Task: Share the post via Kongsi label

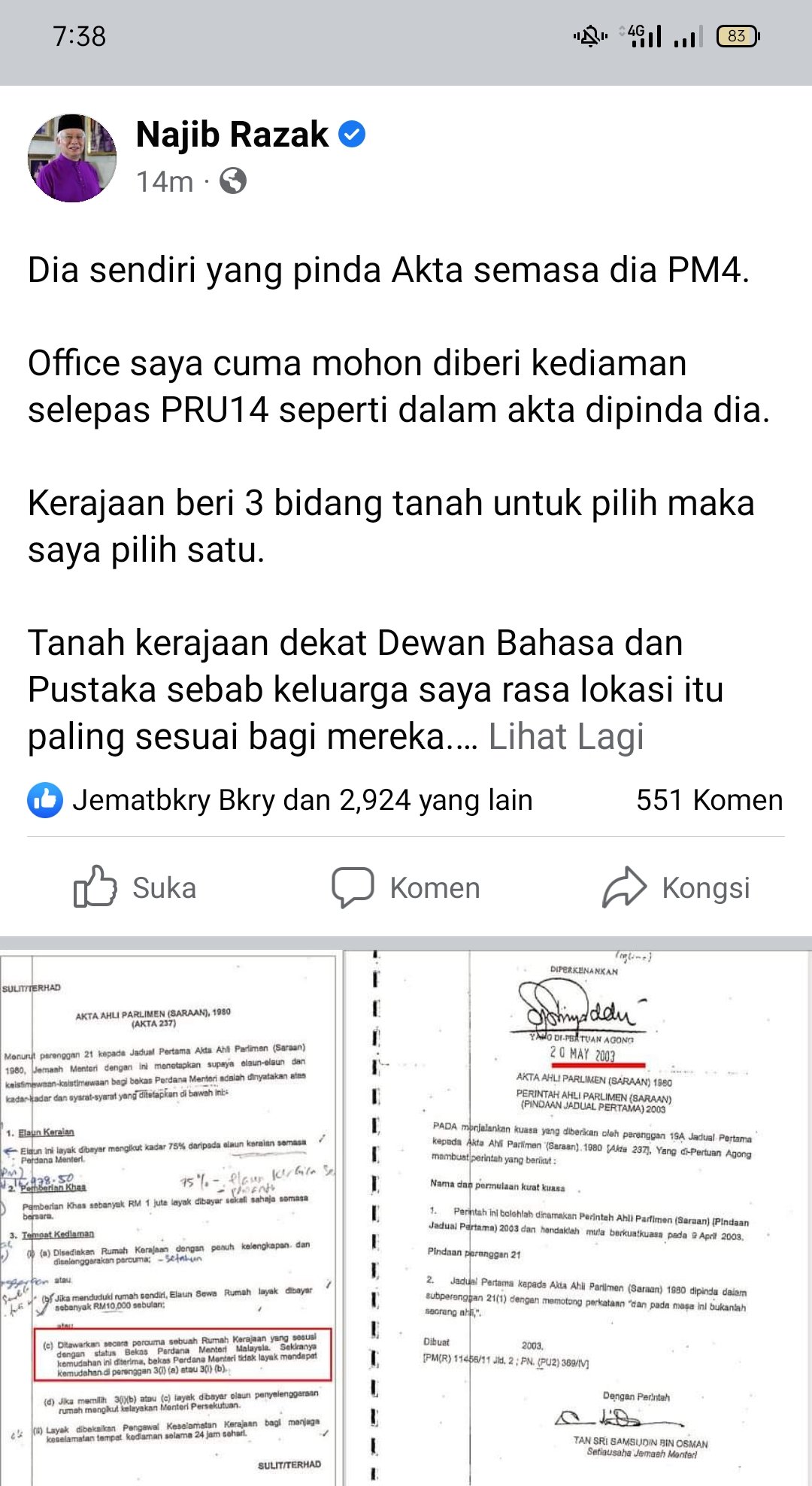Action: 706,888
